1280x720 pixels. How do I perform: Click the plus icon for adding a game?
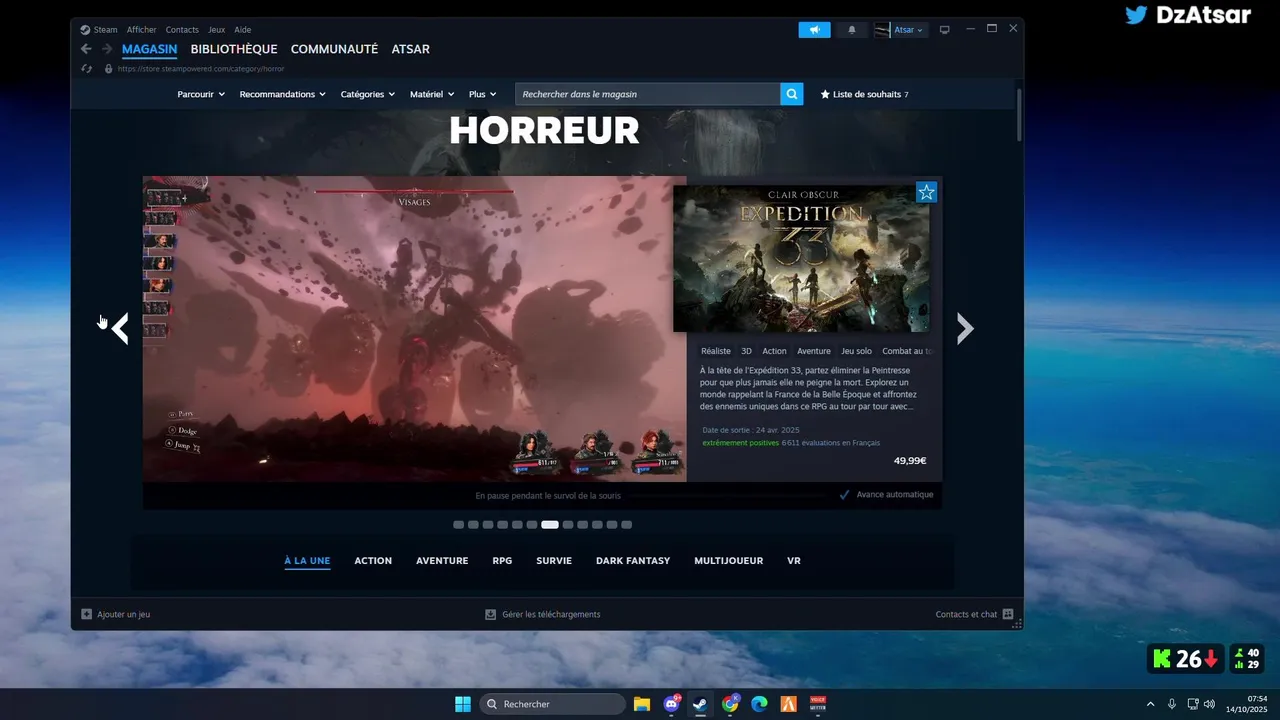[x=87, y=614]
